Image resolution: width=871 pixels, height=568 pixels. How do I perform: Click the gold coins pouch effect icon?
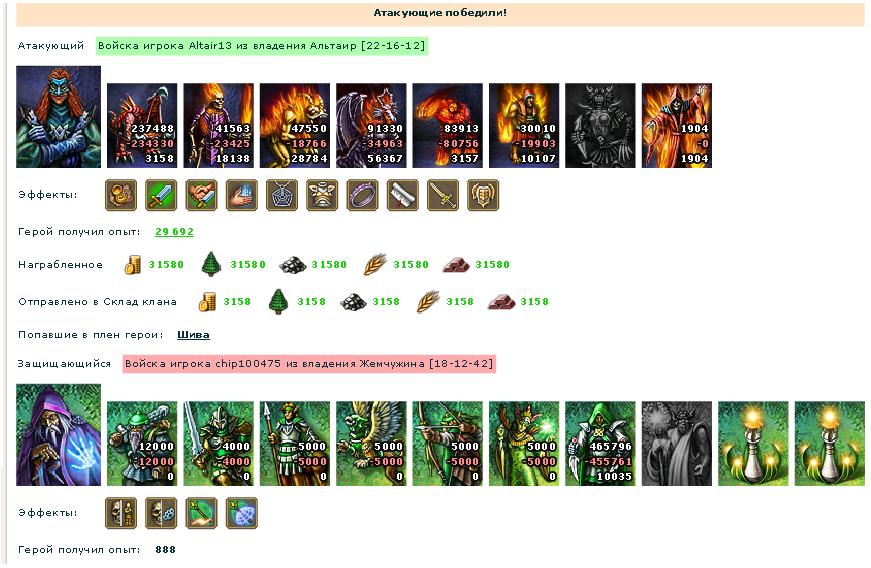tap(121, 195)
